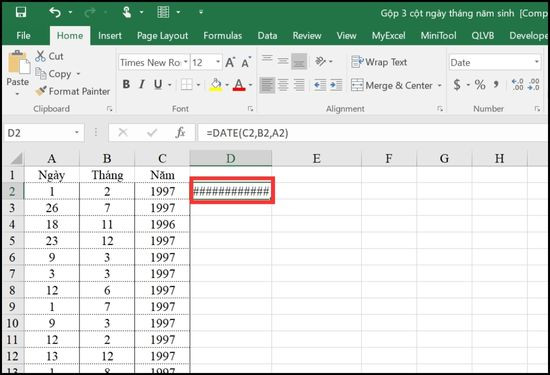Decrease the cell indent

tap(320, 85)
